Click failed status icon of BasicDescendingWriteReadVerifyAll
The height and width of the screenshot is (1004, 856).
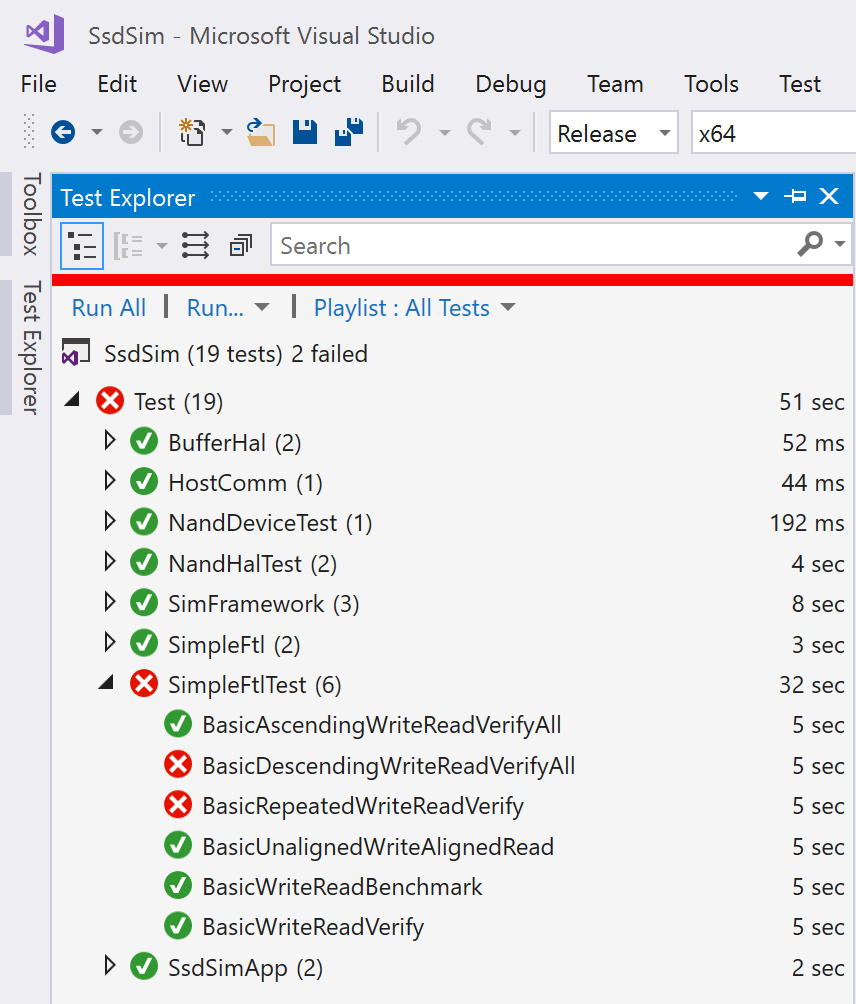178,765
